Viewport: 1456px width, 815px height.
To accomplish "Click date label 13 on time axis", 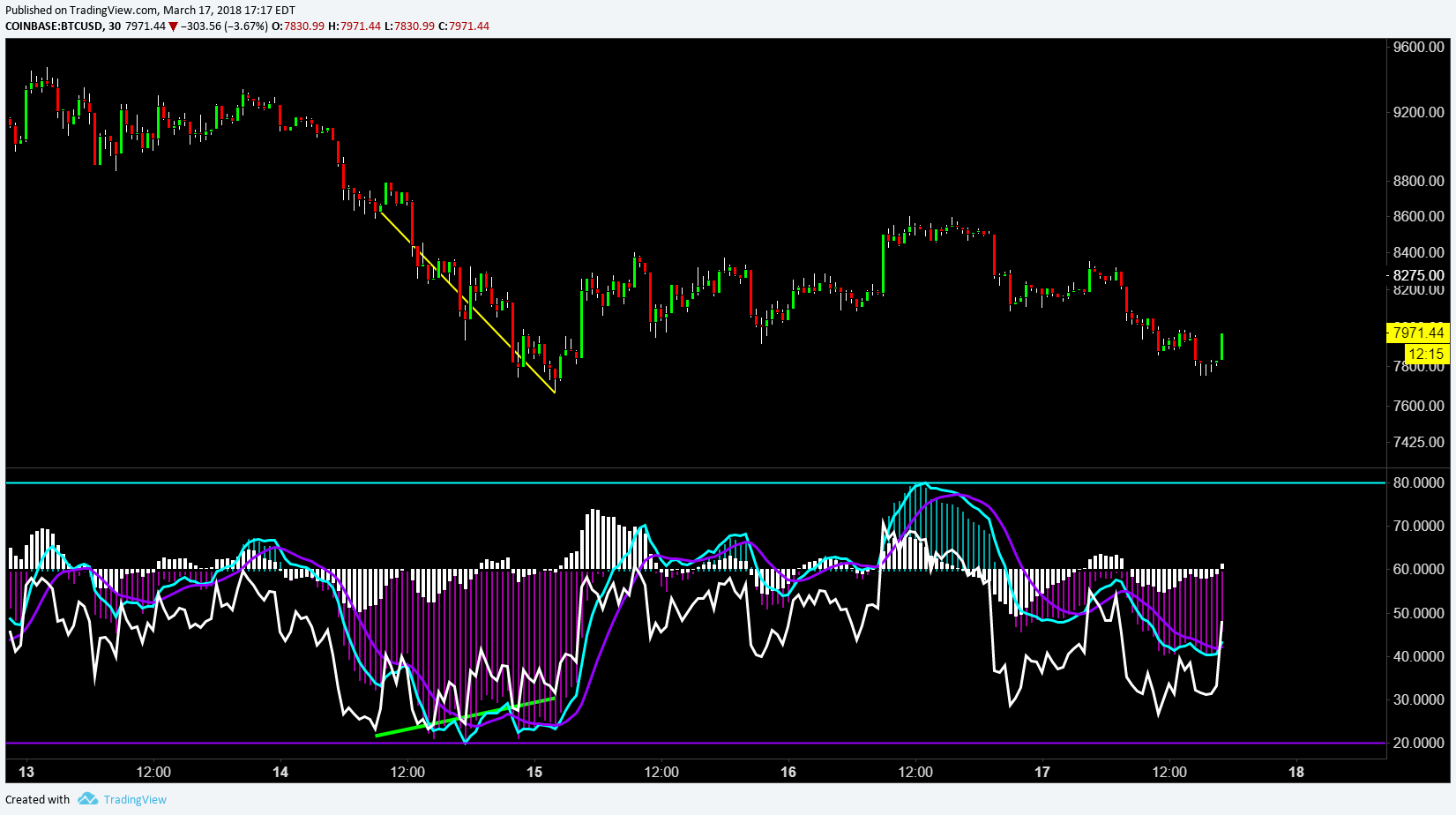I will pyautogui.click(x=26, y=773).
